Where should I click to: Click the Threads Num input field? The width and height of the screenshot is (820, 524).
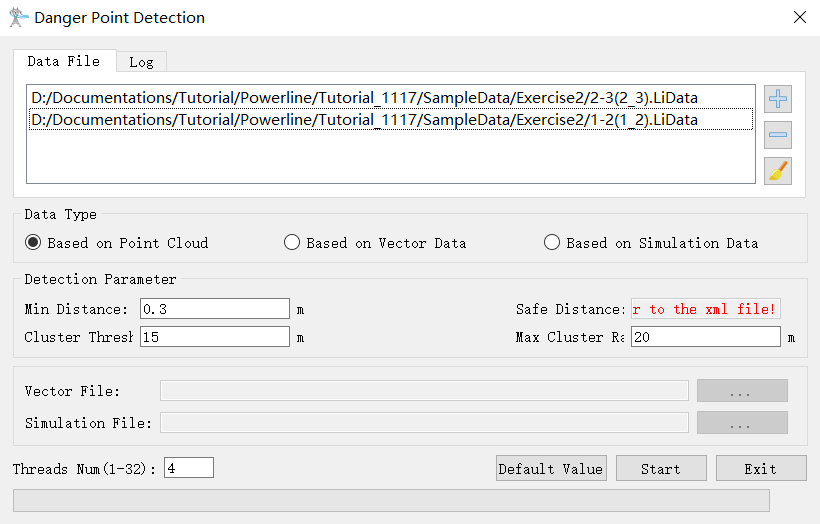[189, 468]
